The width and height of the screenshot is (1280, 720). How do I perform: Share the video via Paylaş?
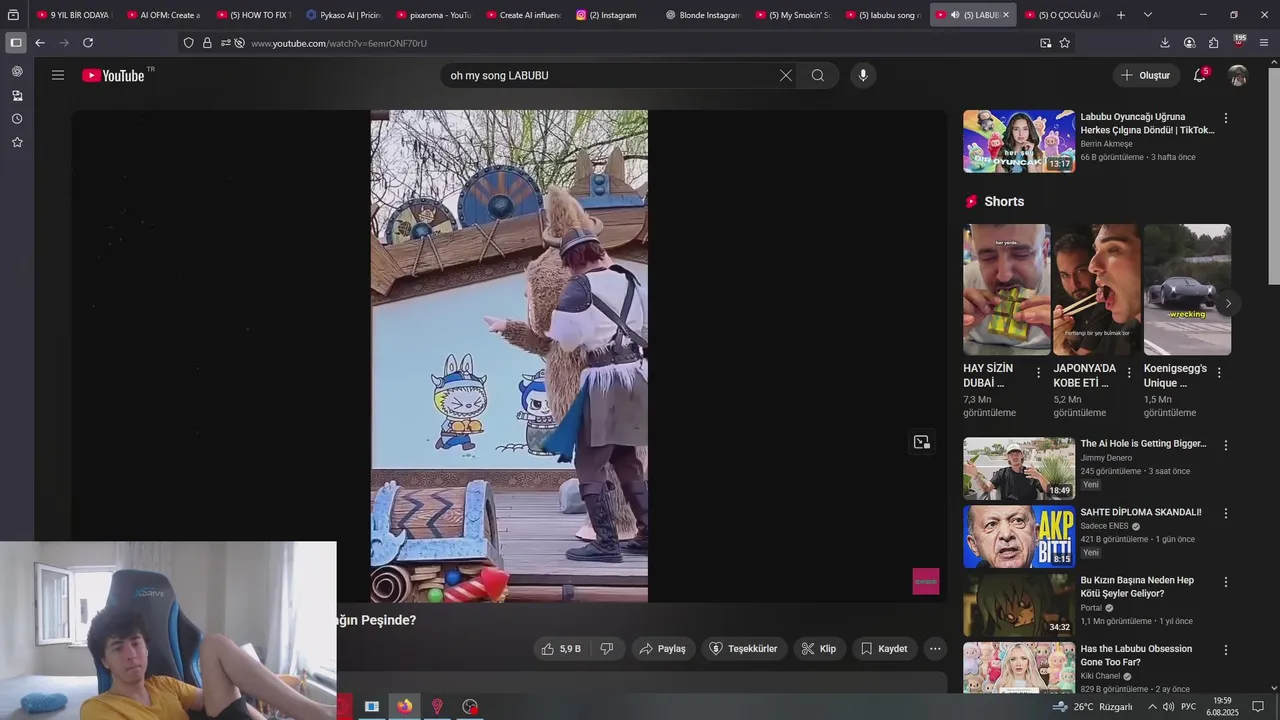[x=662, y=649]
